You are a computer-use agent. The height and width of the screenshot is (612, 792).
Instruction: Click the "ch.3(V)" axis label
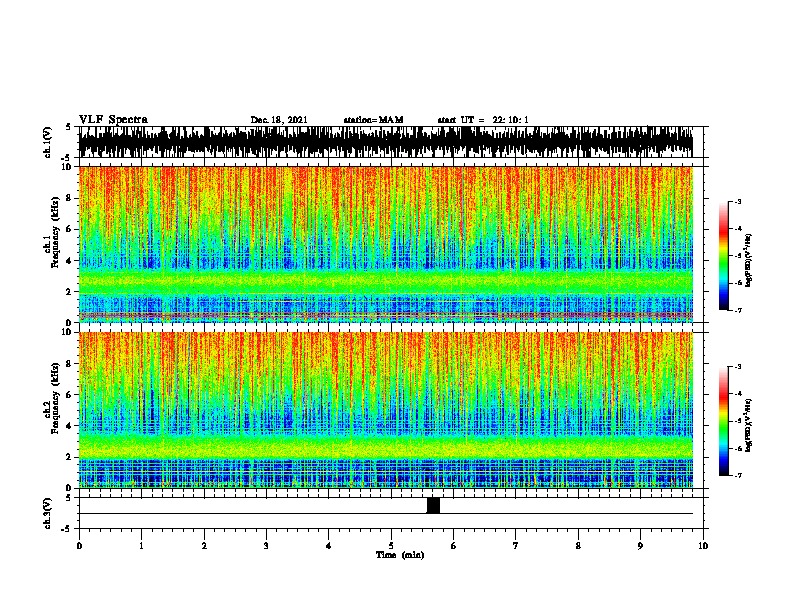(x=48, y=513)
